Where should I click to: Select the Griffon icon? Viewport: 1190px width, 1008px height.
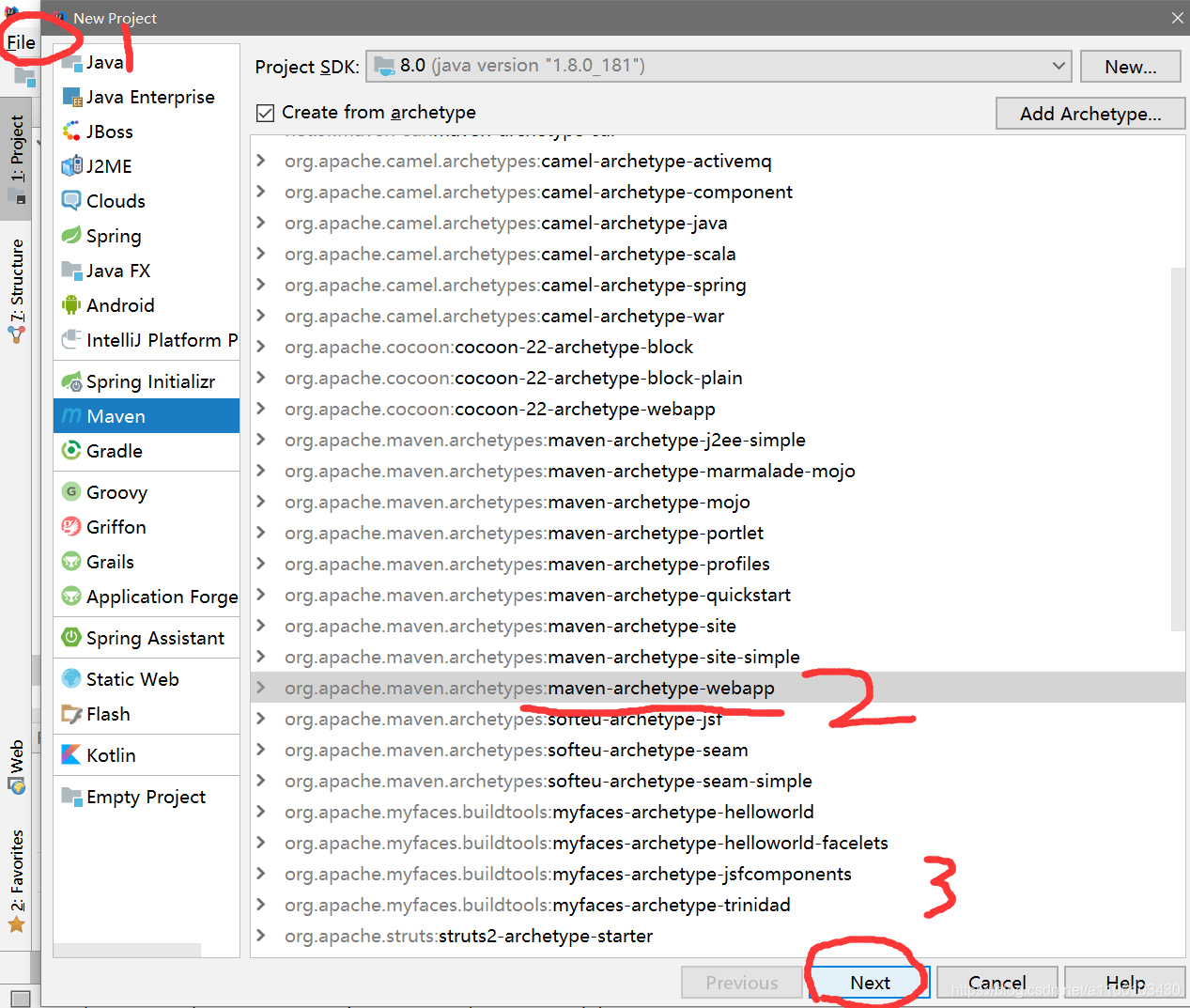(71, 527)
